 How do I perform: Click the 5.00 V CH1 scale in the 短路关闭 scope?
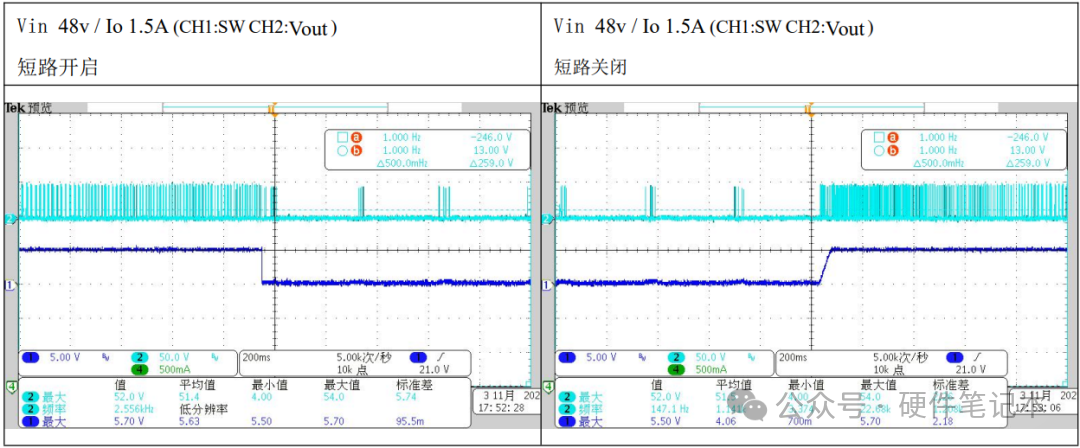pyautogui.click(x=599, y=358)
